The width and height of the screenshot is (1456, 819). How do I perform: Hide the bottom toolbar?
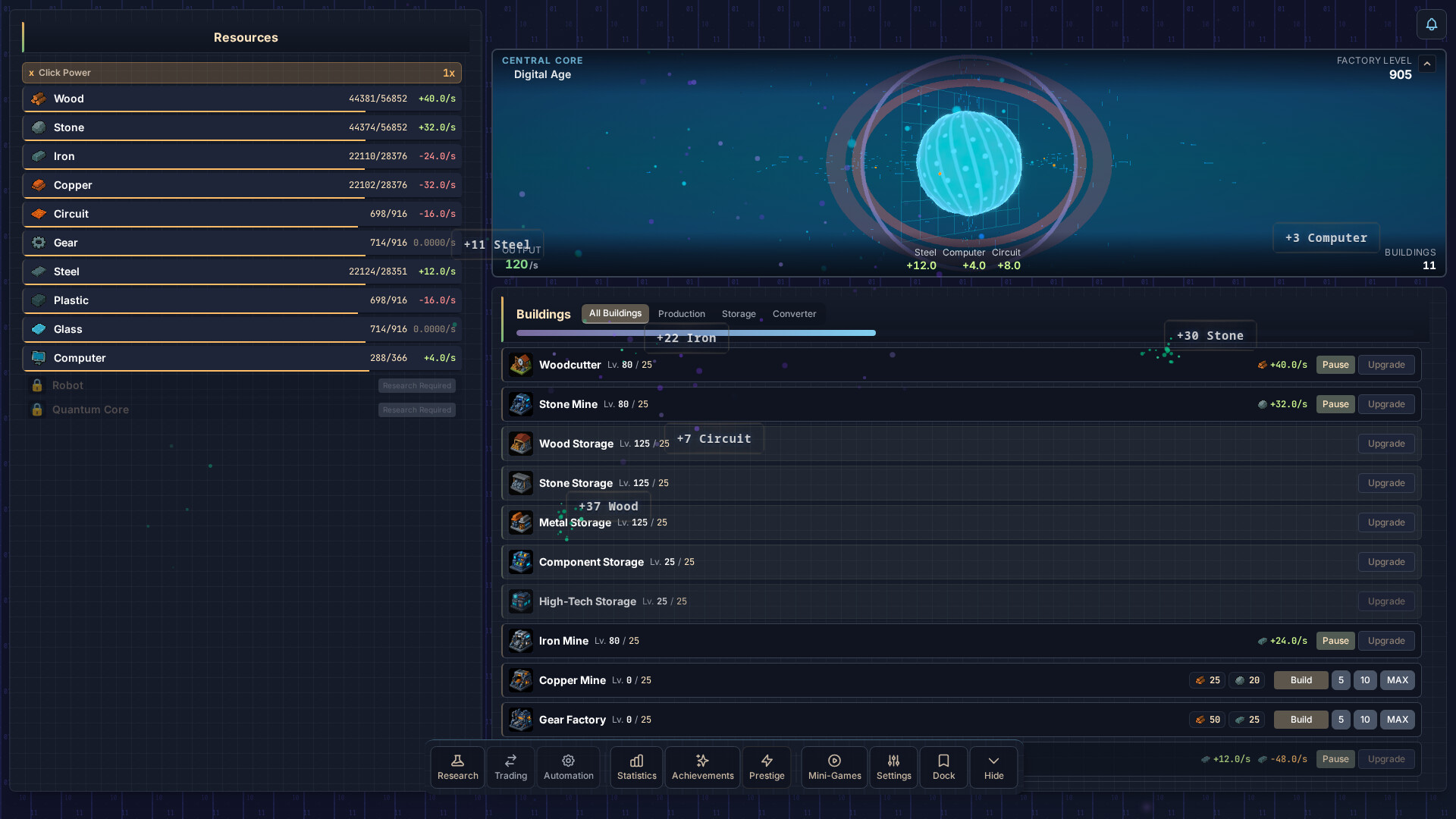click(x=994, y=767)
